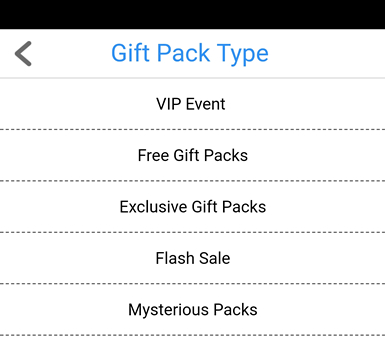Click blank area below Mysterious Packs divider
The height and width of the screenshot is (364, 385).
(192, 350)
